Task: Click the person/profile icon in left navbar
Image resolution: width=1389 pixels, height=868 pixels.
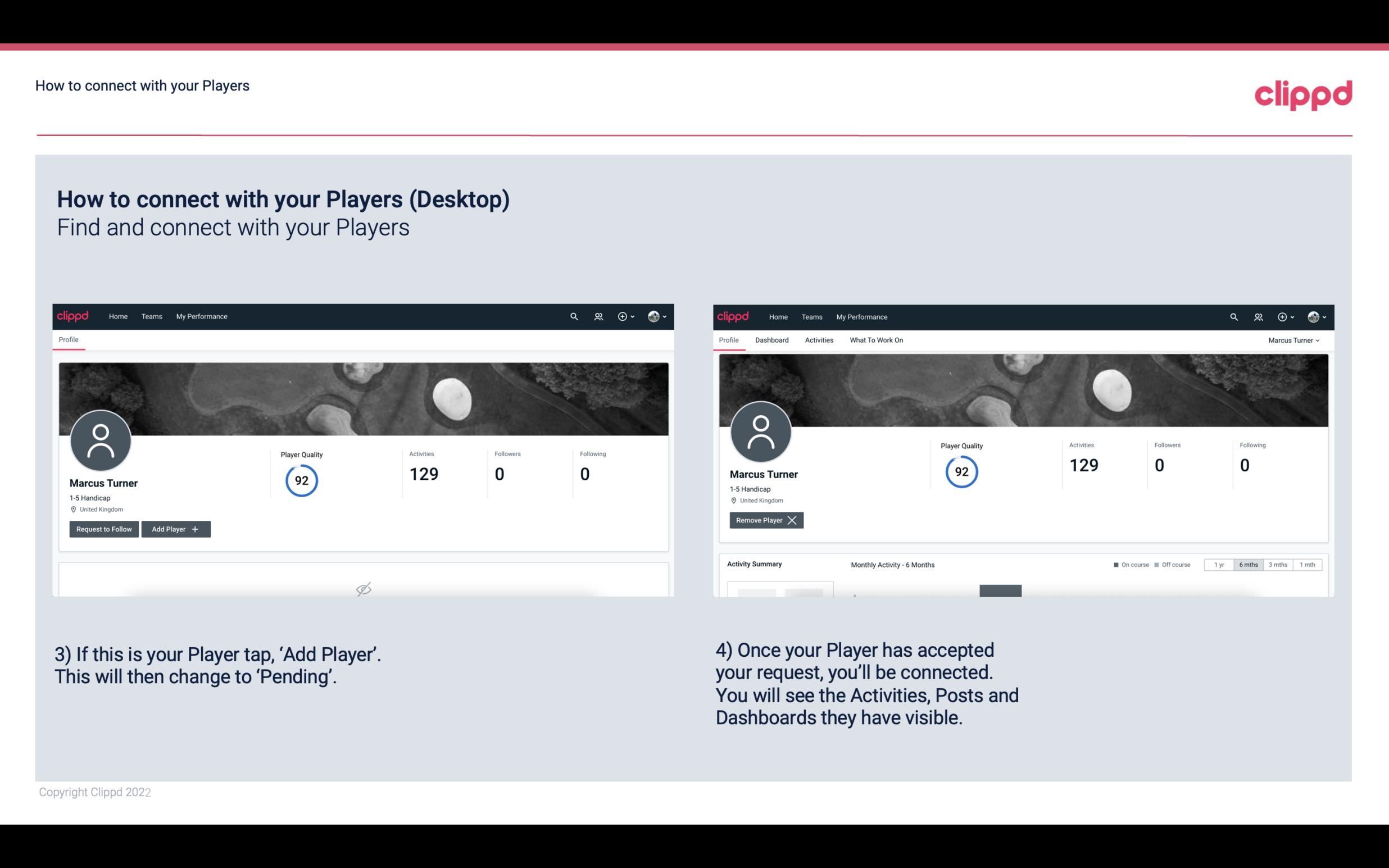Action: tap(598, 316)
